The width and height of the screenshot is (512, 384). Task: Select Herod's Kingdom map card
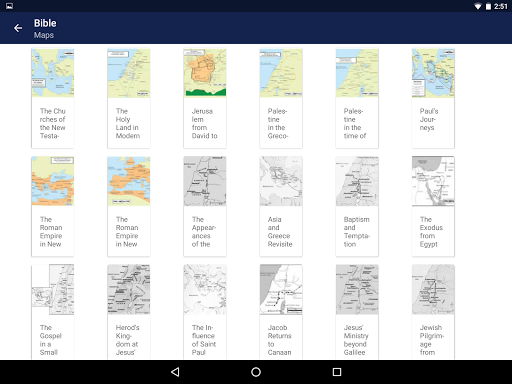(129, 312)
